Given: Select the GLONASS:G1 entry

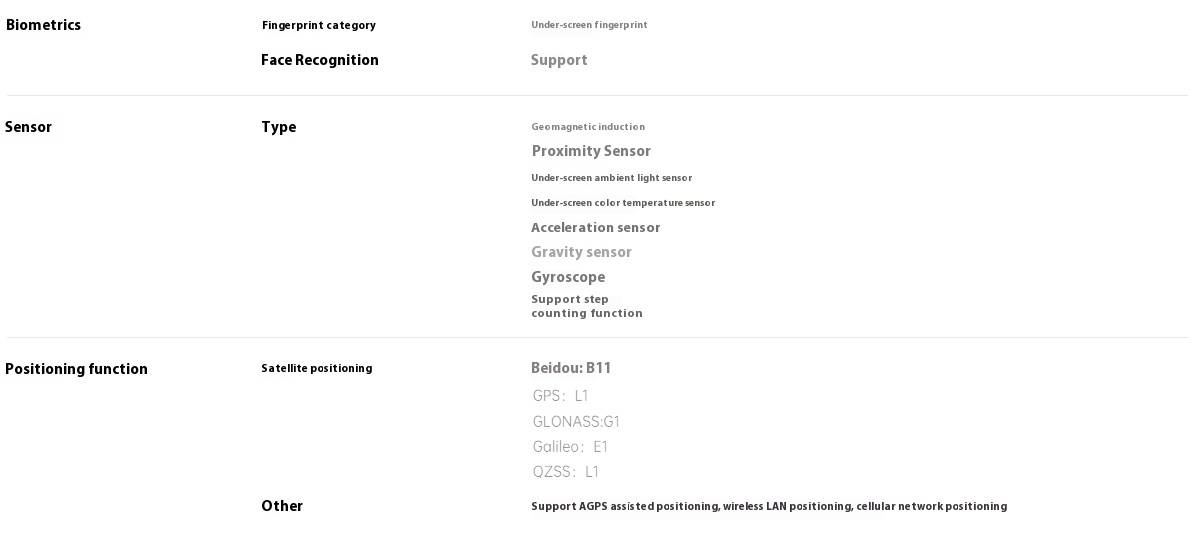Looking at the screenshot, I should (x=577, y=422).
